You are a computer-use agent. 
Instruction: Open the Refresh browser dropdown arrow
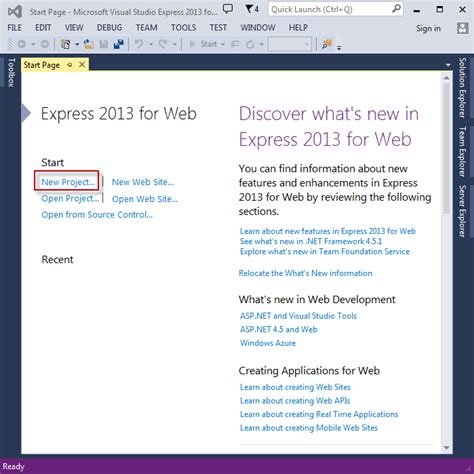click(x=262, y=44)
